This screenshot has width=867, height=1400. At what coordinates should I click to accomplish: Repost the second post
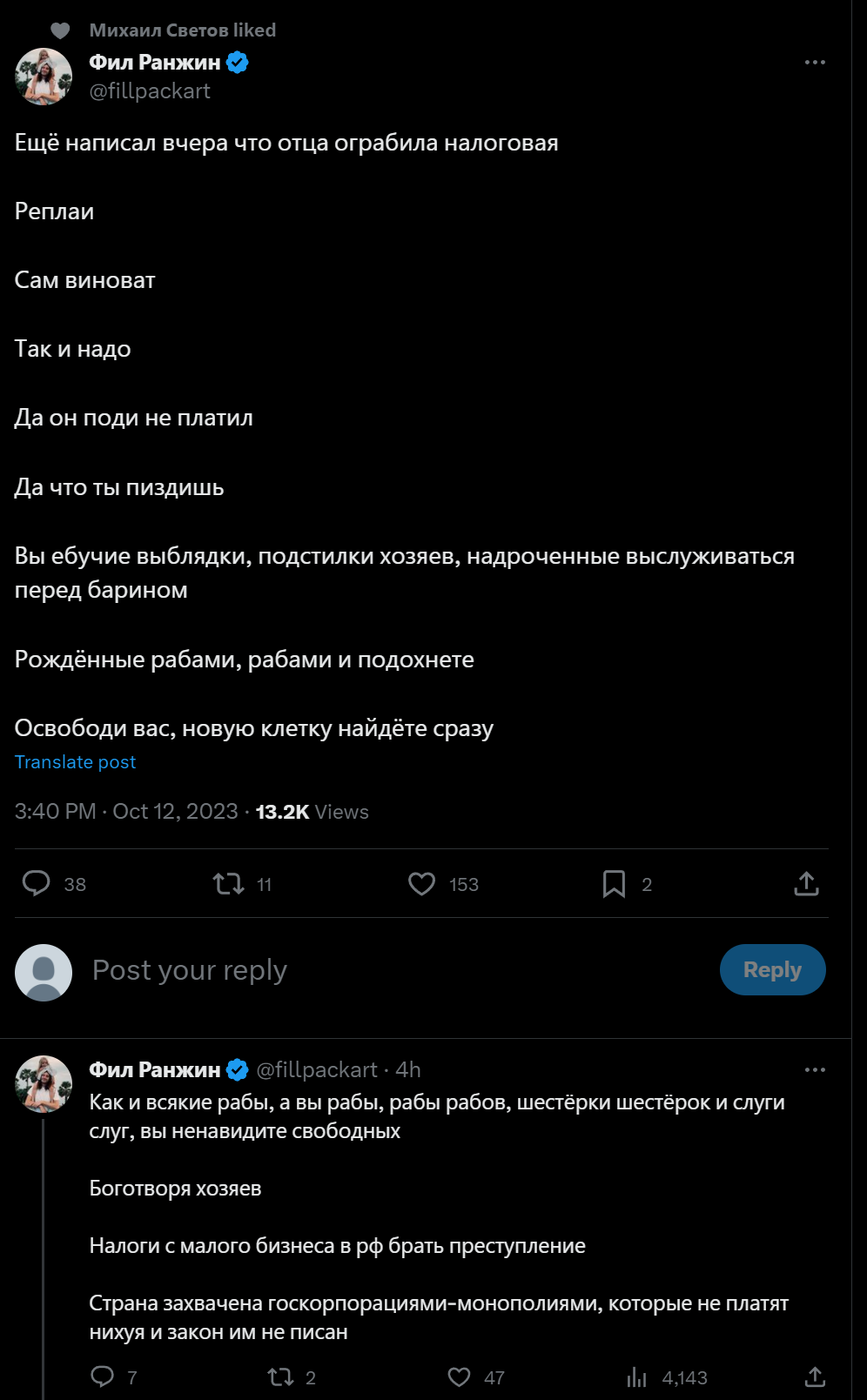pyautogui.click(x=280, y=1377)
